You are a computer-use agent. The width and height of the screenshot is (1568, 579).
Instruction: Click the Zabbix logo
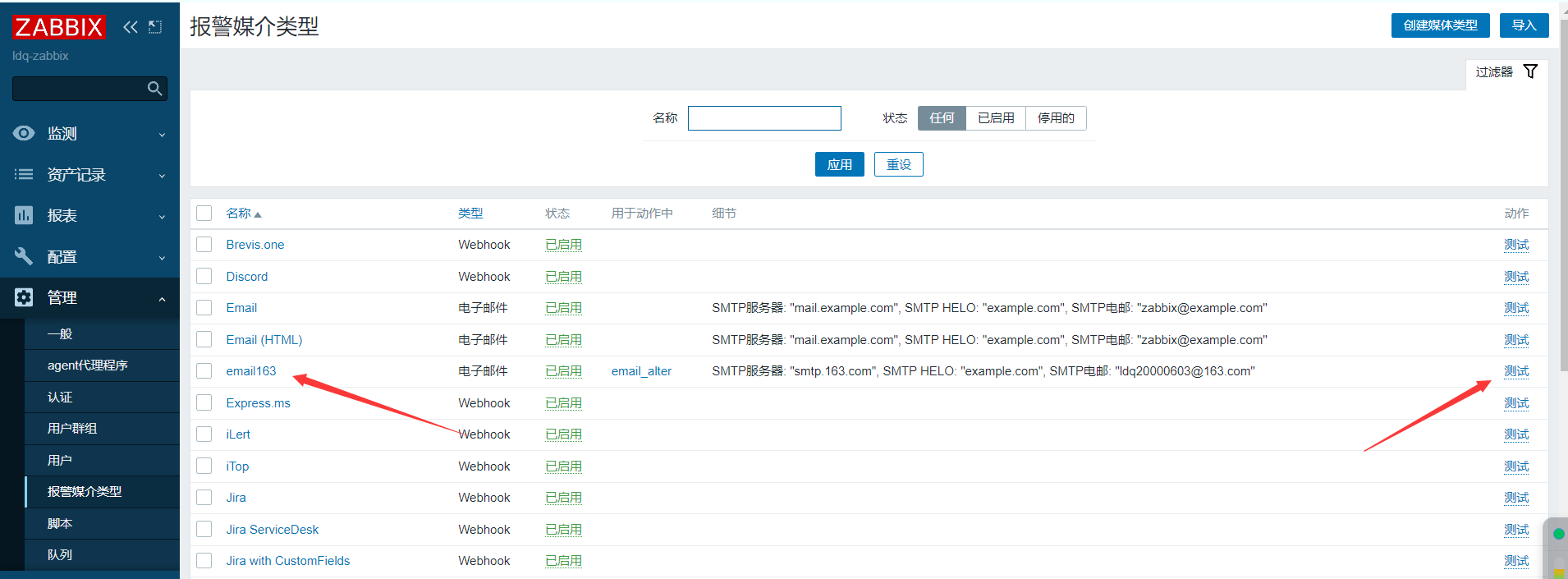pyautogui.click(x=59, y=27)
